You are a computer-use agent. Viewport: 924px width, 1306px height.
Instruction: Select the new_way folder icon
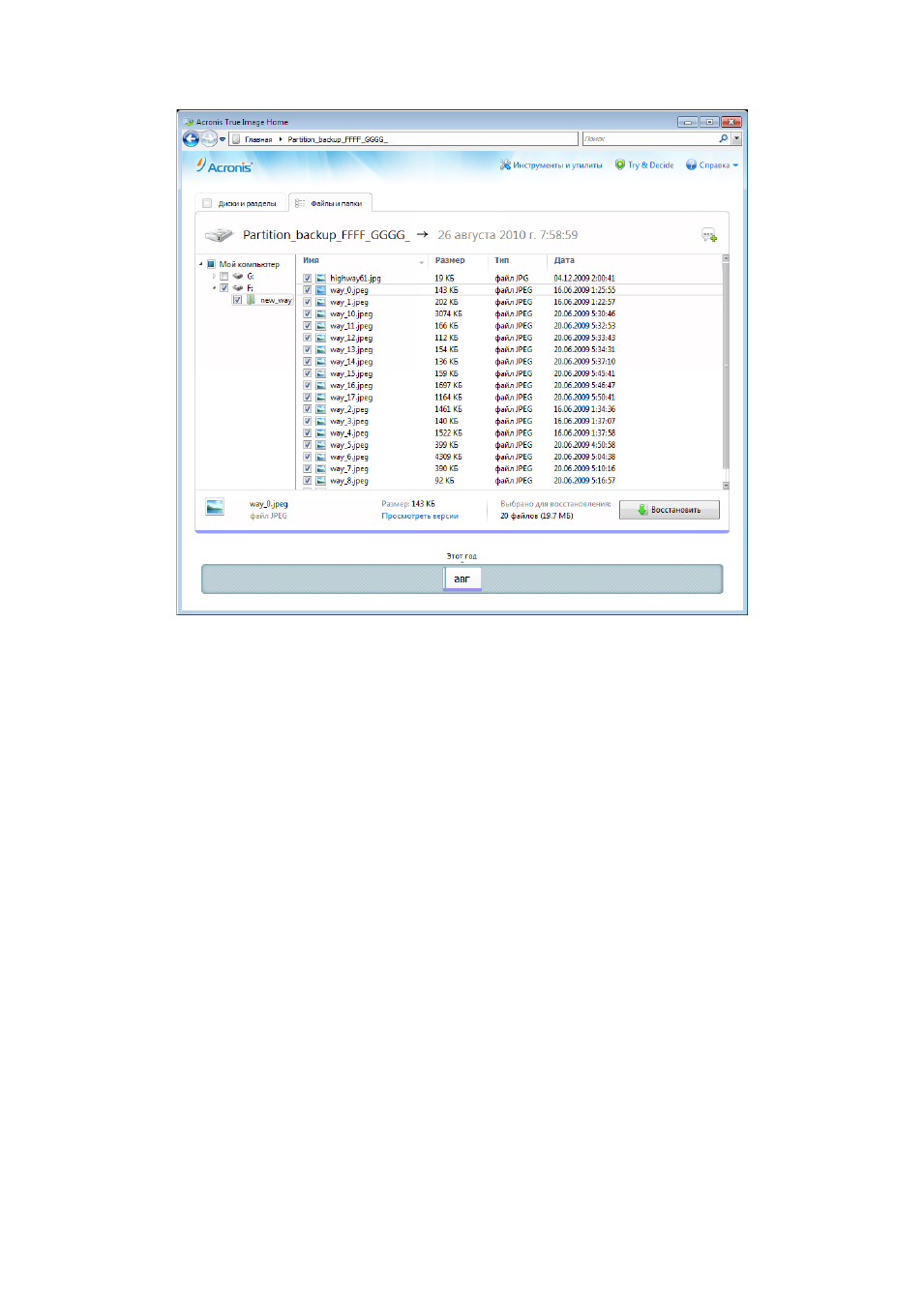[x=252, y=300]
